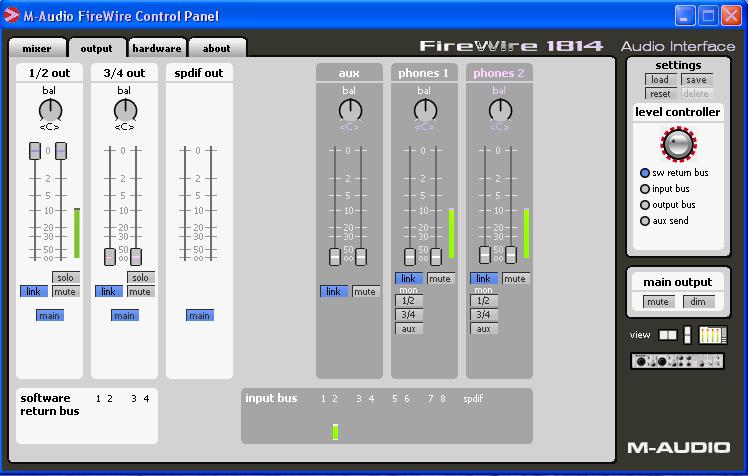This screenshot has height=476, width=748.
Task: Click the phones 1 balance knob
Action: coord(425,110)
